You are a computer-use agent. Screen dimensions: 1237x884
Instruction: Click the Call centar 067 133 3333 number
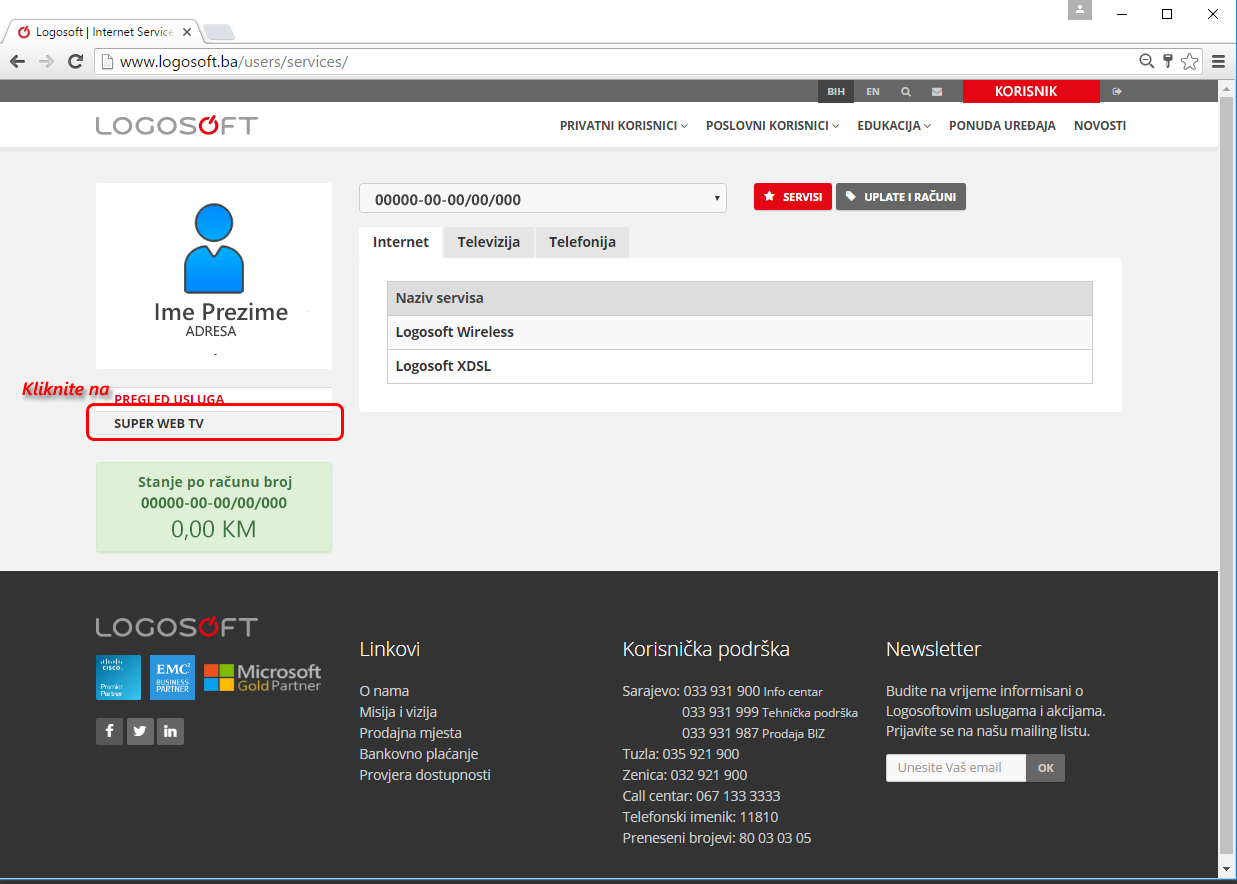(x=701, y=796)
